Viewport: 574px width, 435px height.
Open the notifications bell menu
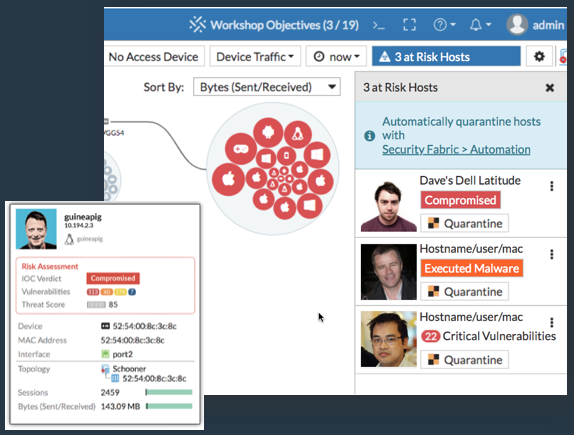(480, 25)
